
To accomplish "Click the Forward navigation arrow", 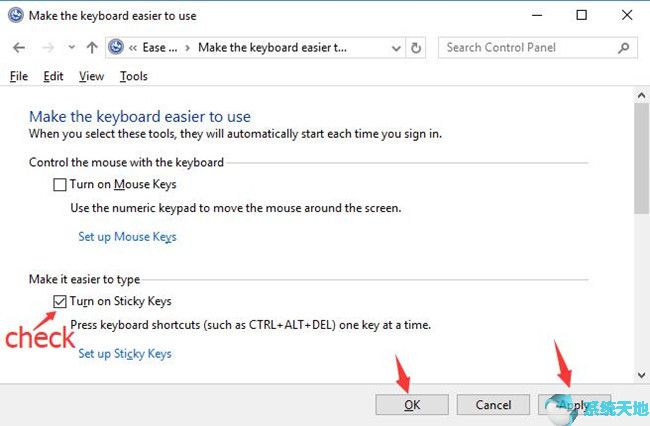I will (46, 48).
